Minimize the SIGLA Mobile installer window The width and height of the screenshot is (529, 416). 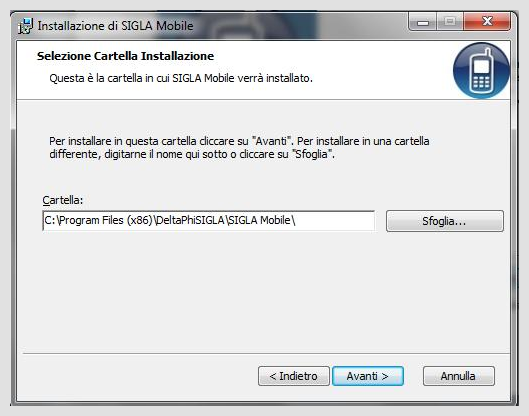pos(423,22)
